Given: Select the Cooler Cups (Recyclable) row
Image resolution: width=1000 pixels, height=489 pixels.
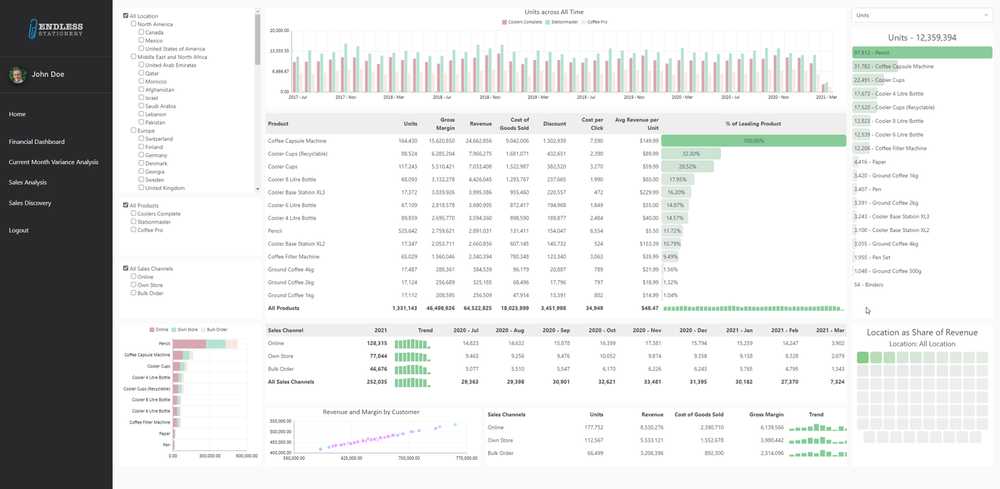Looking at the screenshot, I should 556,154.
